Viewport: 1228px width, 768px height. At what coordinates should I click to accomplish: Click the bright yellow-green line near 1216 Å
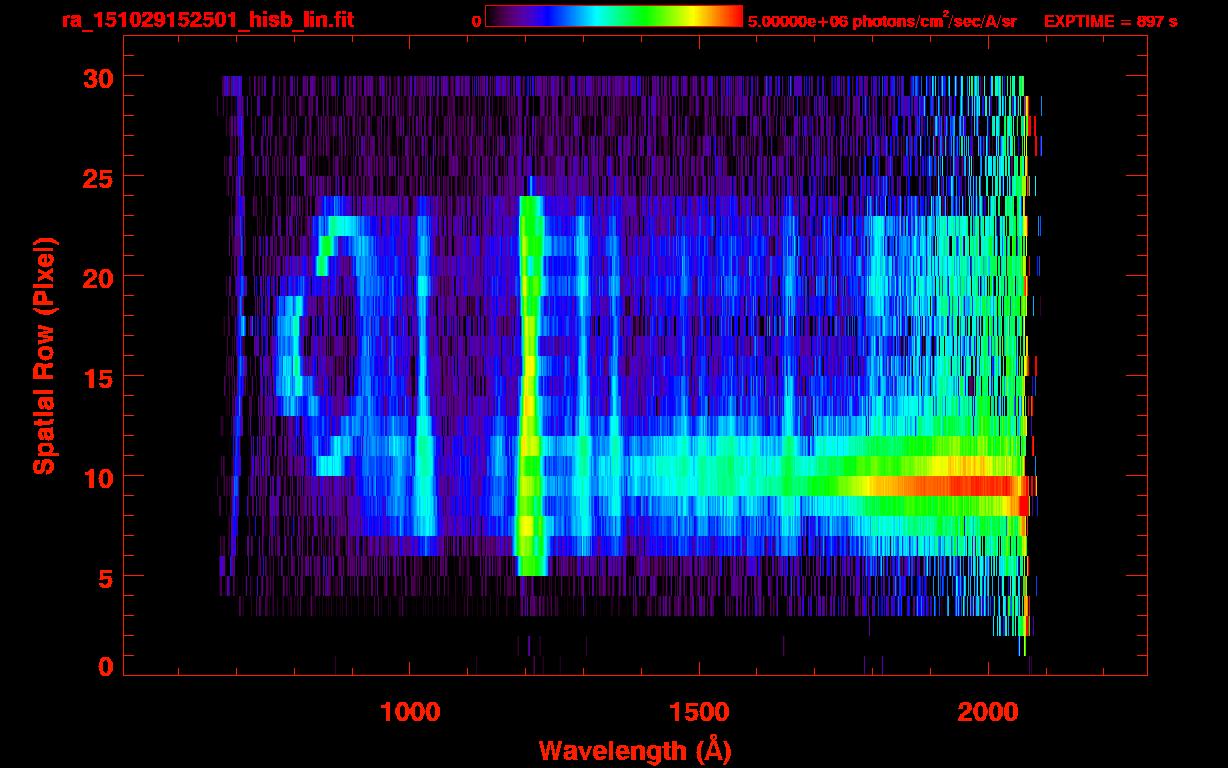click(x=530, y=385)
